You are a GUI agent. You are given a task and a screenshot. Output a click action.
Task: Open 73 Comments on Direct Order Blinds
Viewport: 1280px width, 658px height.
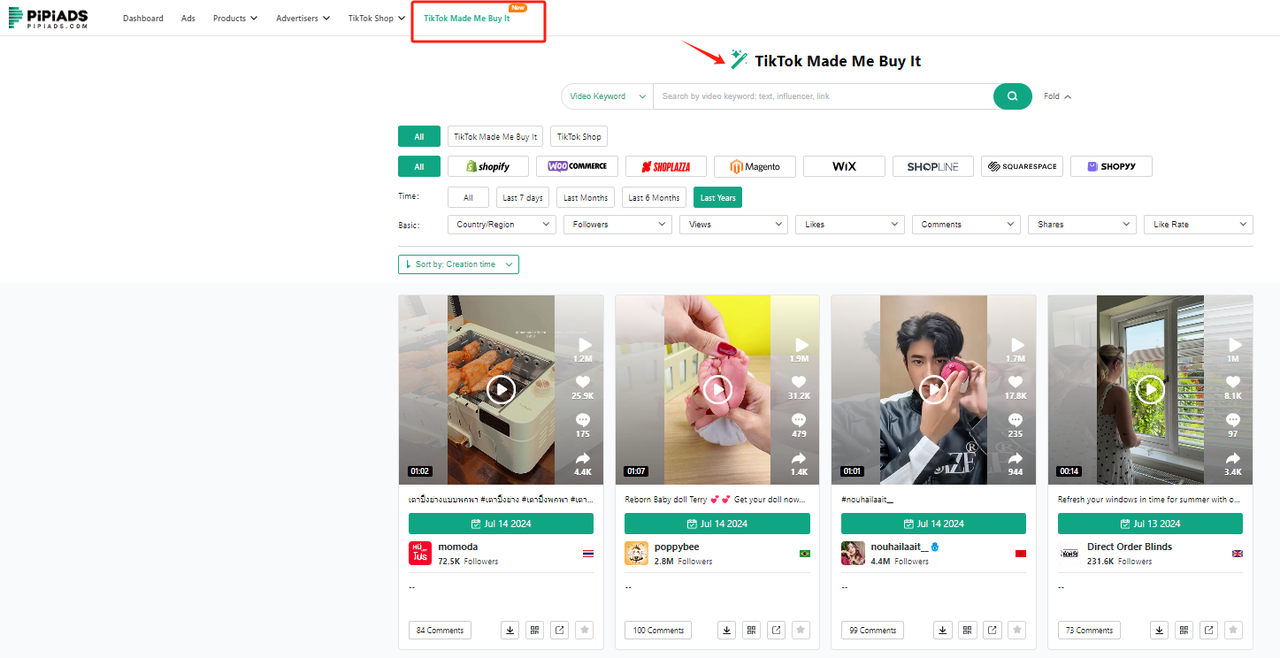pos(1089,630)
